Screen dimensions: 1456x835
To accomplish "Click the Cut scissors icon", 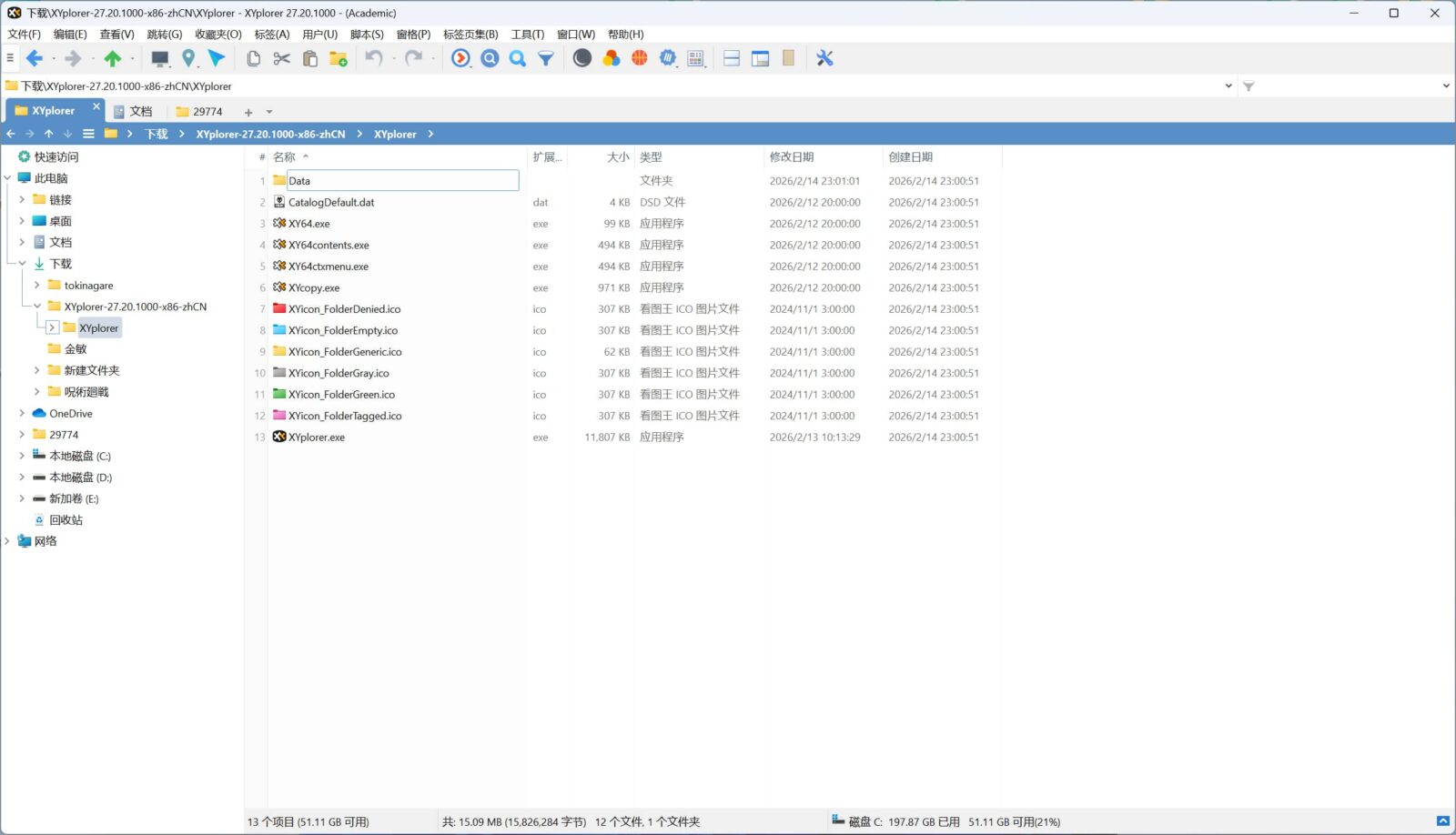I will pyautogui.click(x=282, y=58).
